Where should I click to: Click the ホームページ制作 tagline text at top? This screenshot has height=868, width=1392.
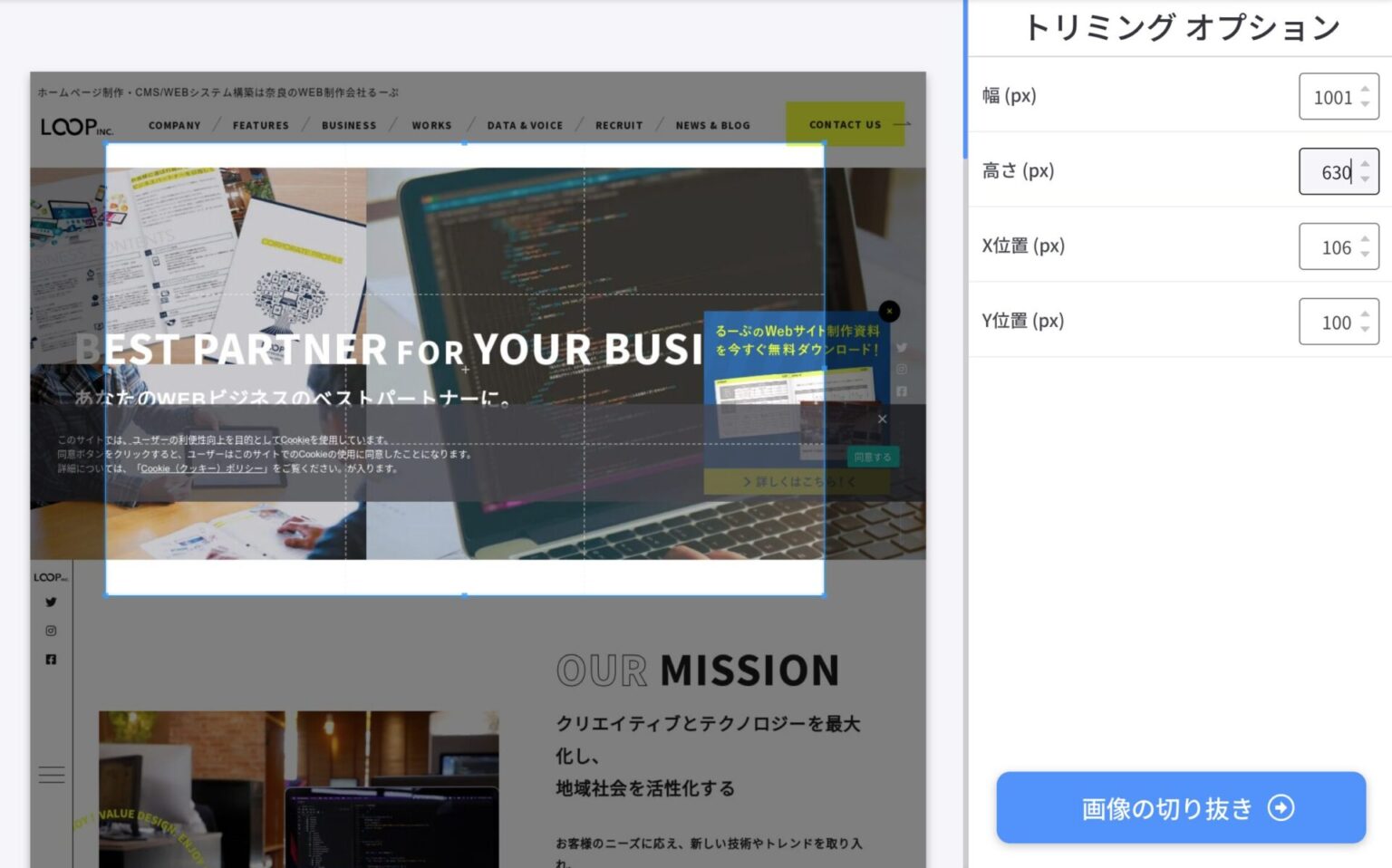[218, 92]
